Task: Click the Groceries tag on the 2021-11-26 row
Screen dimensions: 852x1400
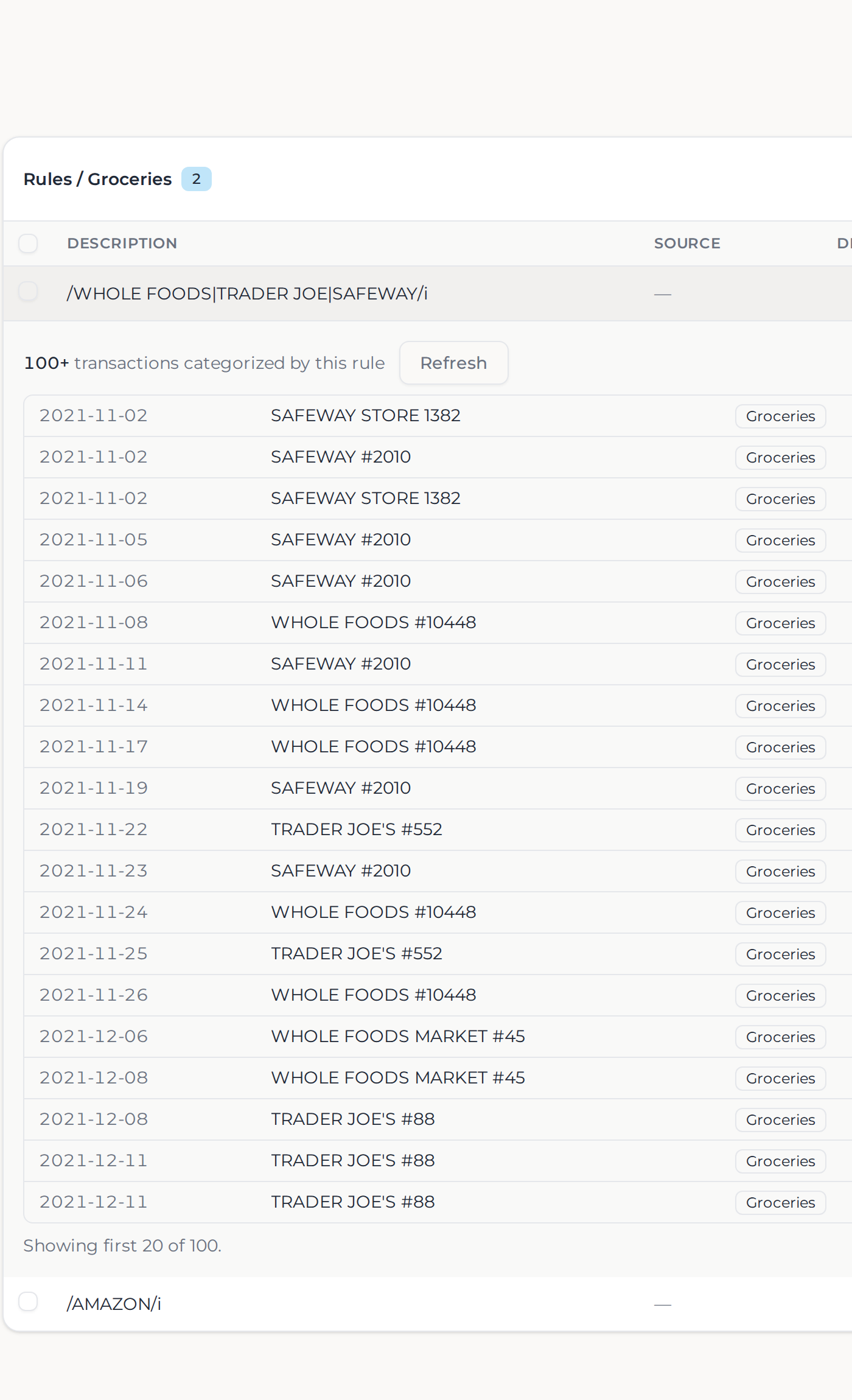Action: [780, 995]
